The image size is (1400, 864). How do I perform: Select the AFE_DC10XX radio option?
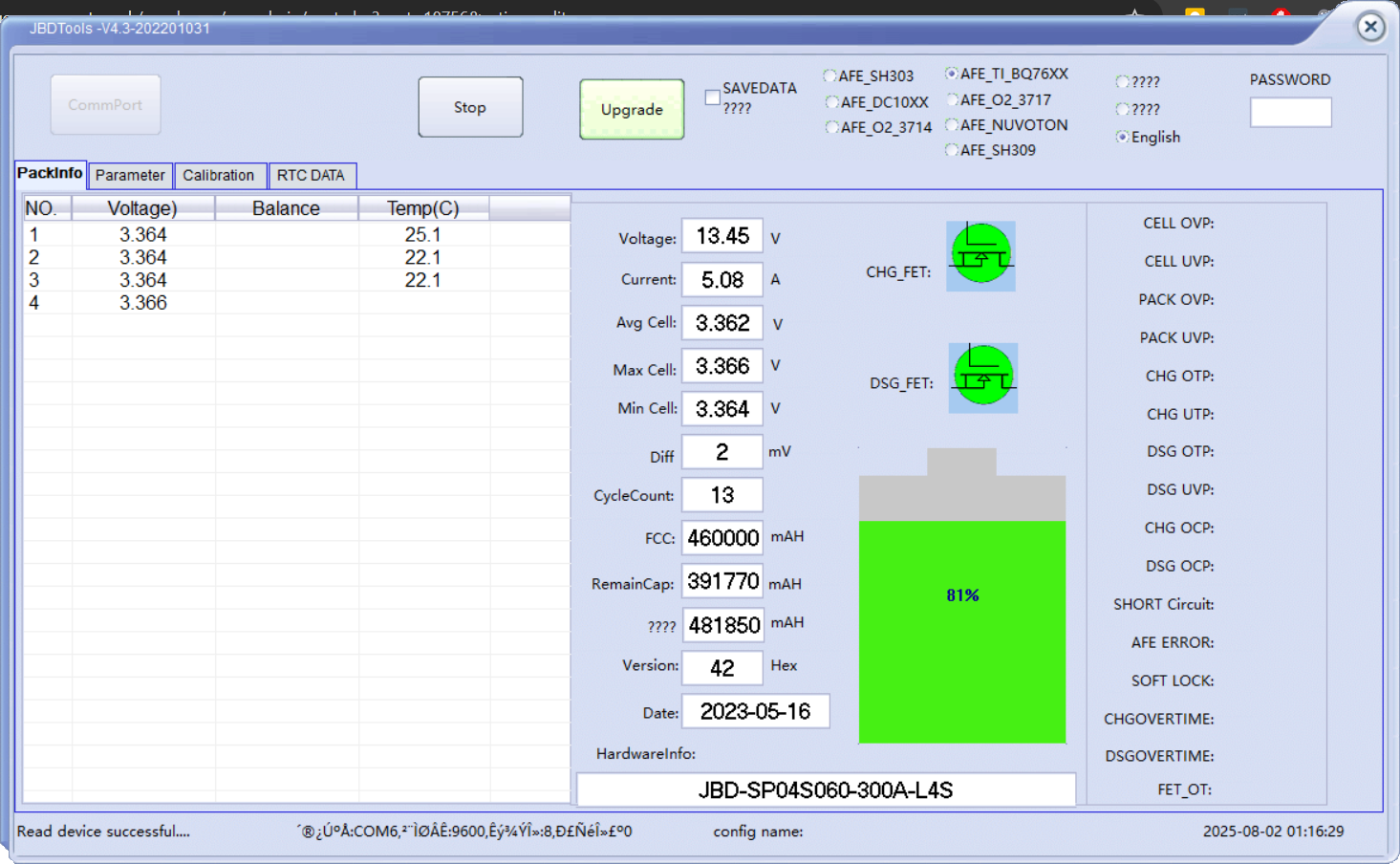[x=831, y=102]
